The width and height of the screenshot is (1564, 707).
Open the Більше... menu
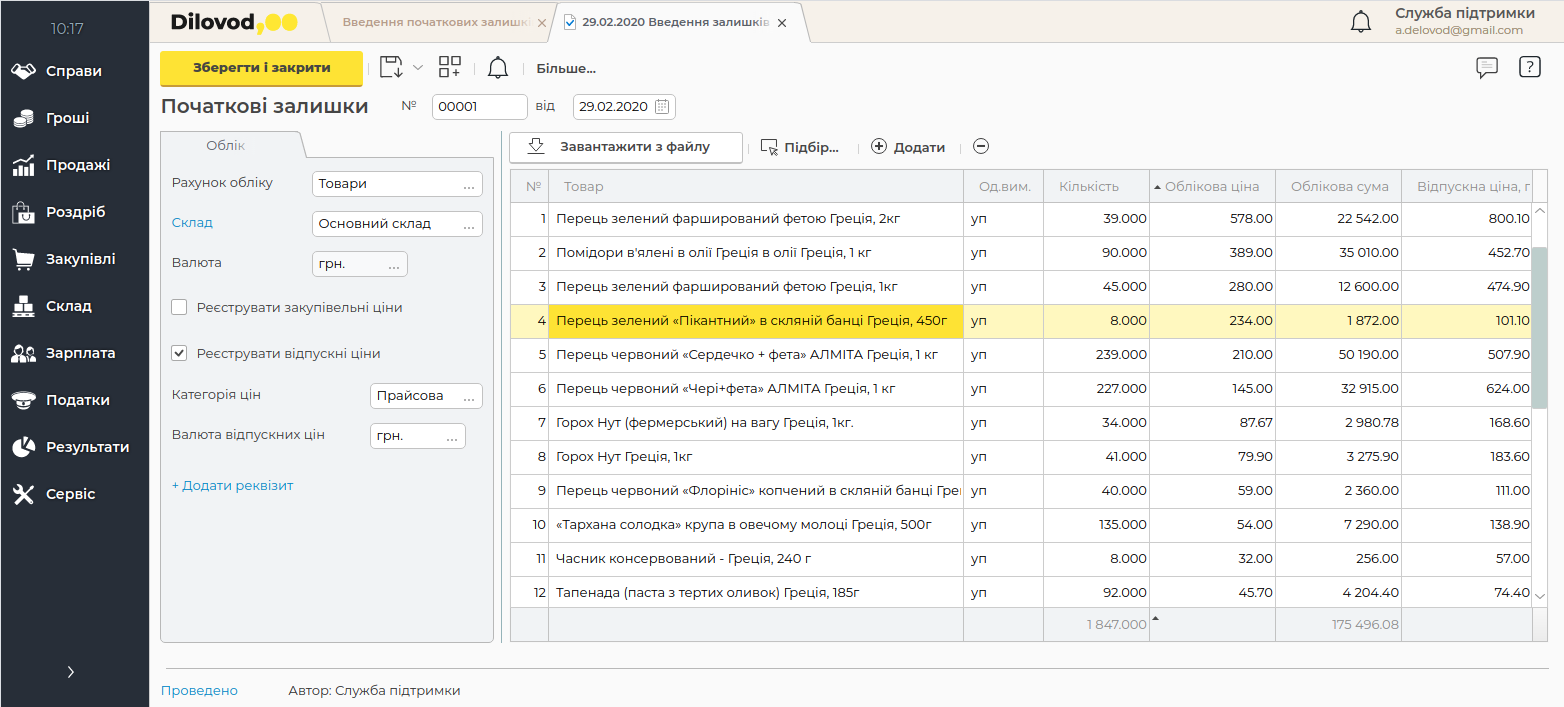pyautogui.click(x=566, y=69)
